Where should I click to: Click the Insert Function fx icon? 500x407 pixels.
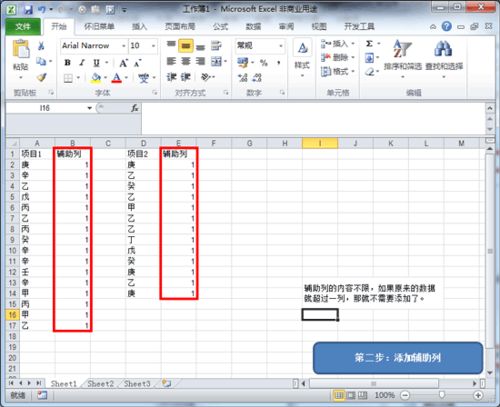pos(135,108)
